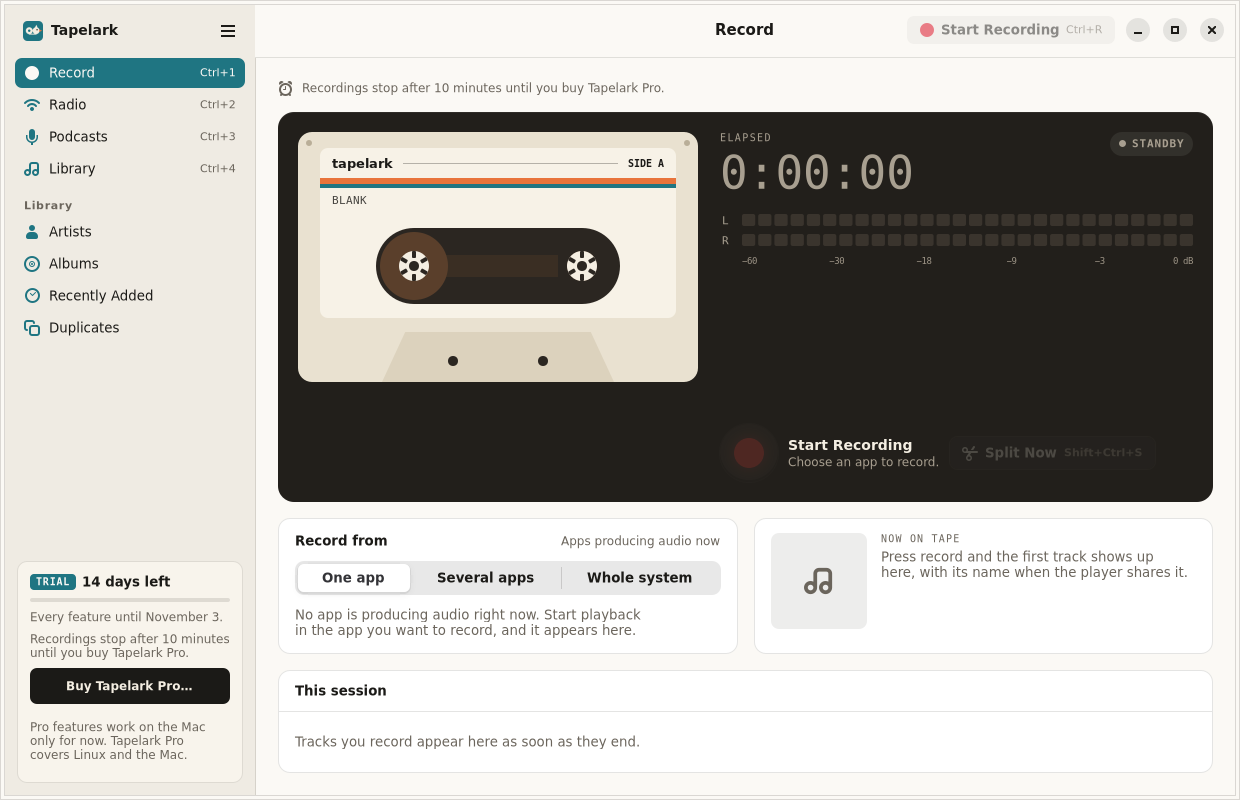Screen dimensions: 1240x800
Task: Switch recording source to Several apps
Action: 485,578
